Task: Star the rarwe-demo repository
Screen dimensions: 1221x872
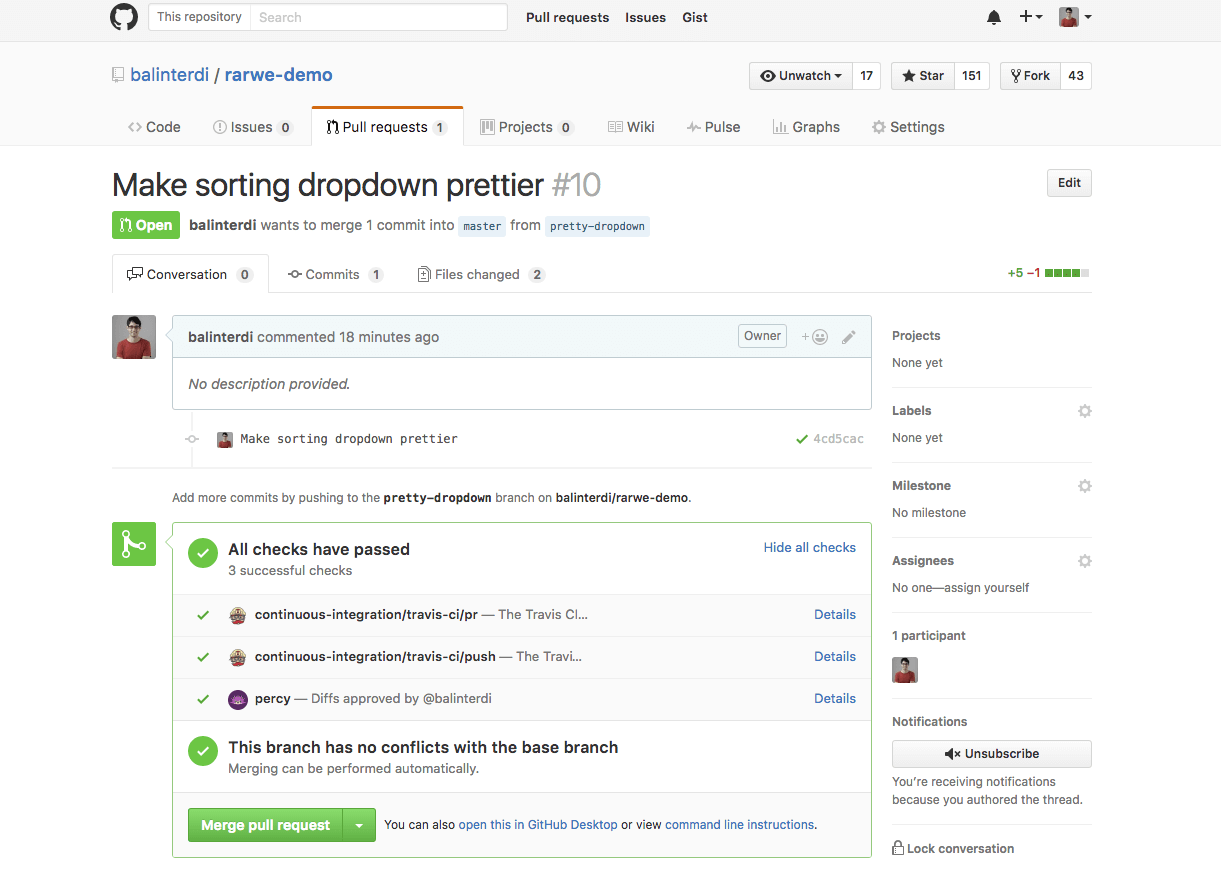Action: pyautogui.click(x=921, y=75)
